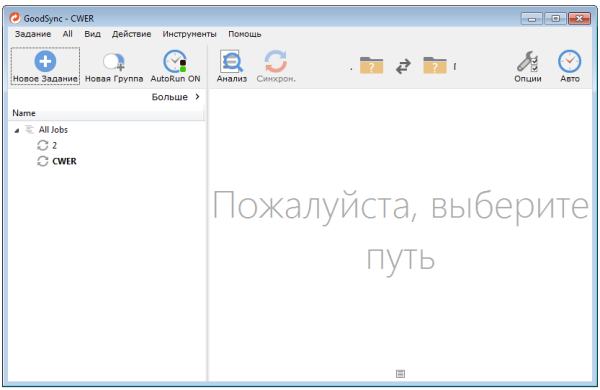Viewport: 600px width, 390px height.
Task: Click the All Jobs group icon
Action: [29, 129]
